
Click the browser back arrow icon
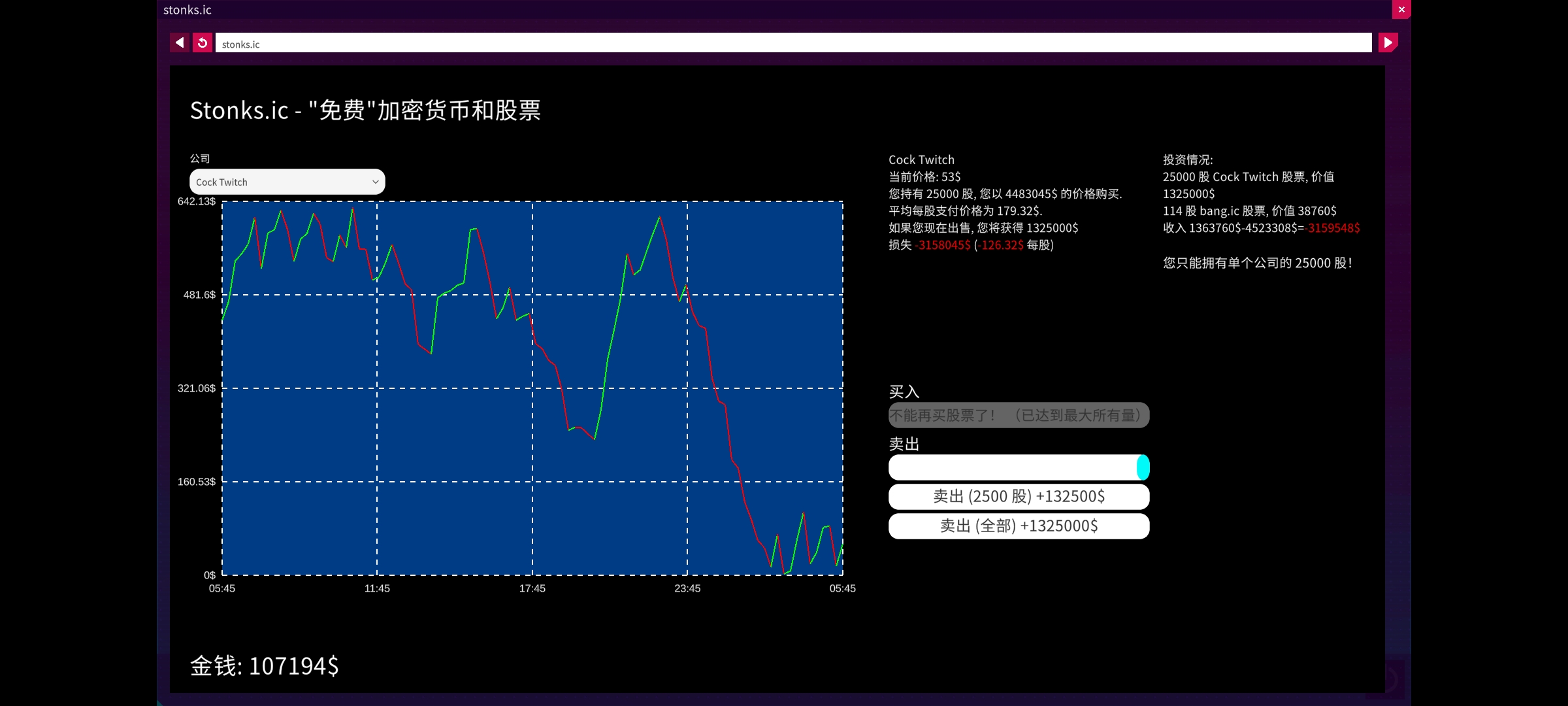pyautogui.click(x=180, y=42)
